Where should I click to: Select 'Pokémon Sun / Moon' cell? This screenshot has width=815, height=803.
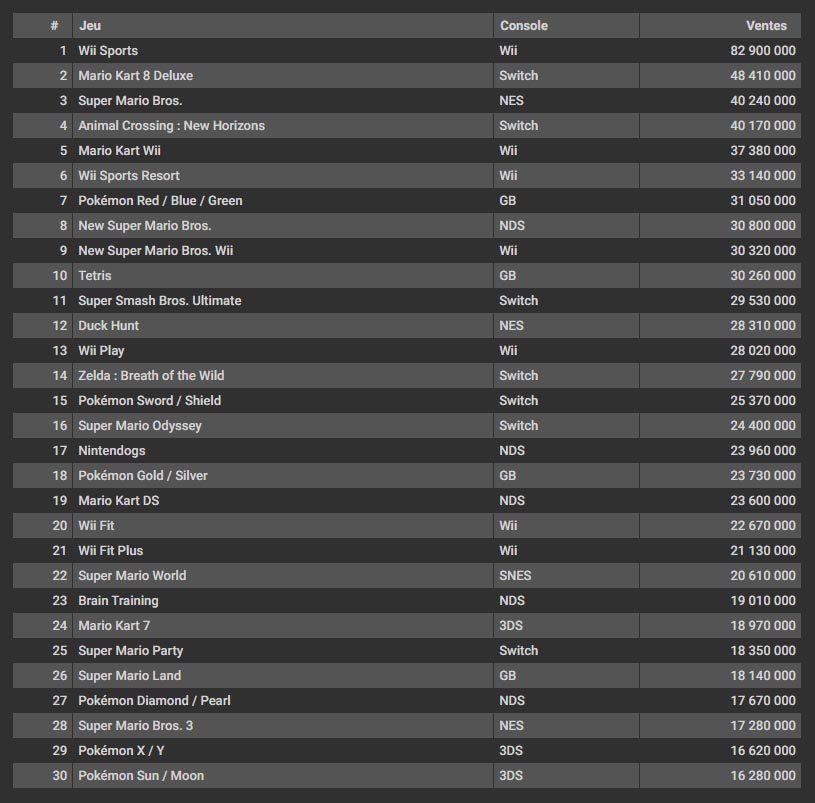141,775
